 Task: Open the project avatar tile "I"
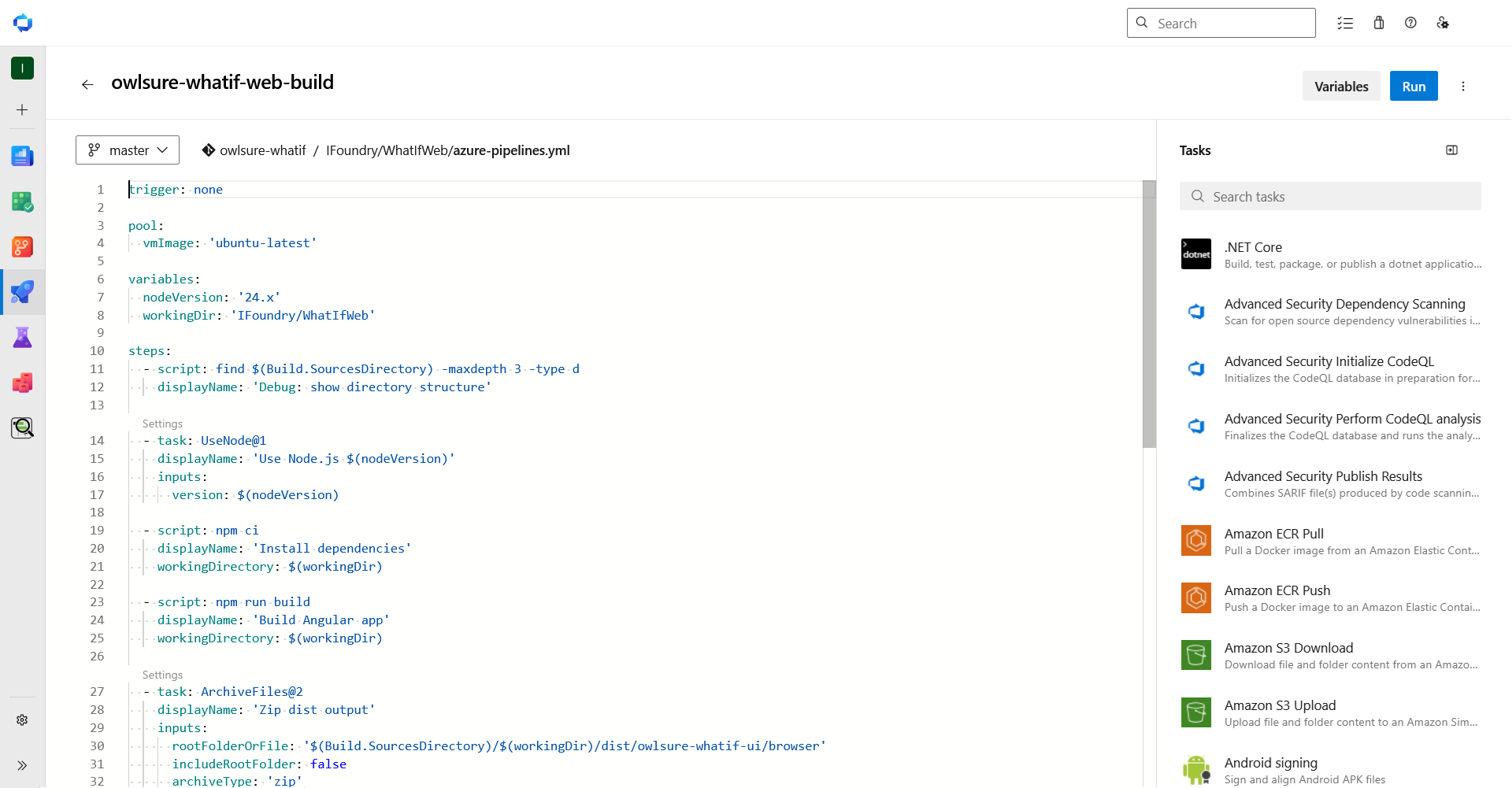(x=22, y=68)
